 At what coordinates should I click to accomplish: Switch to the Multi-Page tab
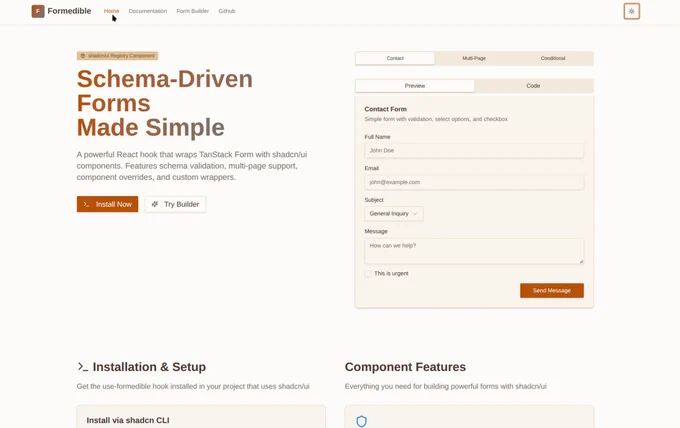pyautogui.click(x=474, y=58)
